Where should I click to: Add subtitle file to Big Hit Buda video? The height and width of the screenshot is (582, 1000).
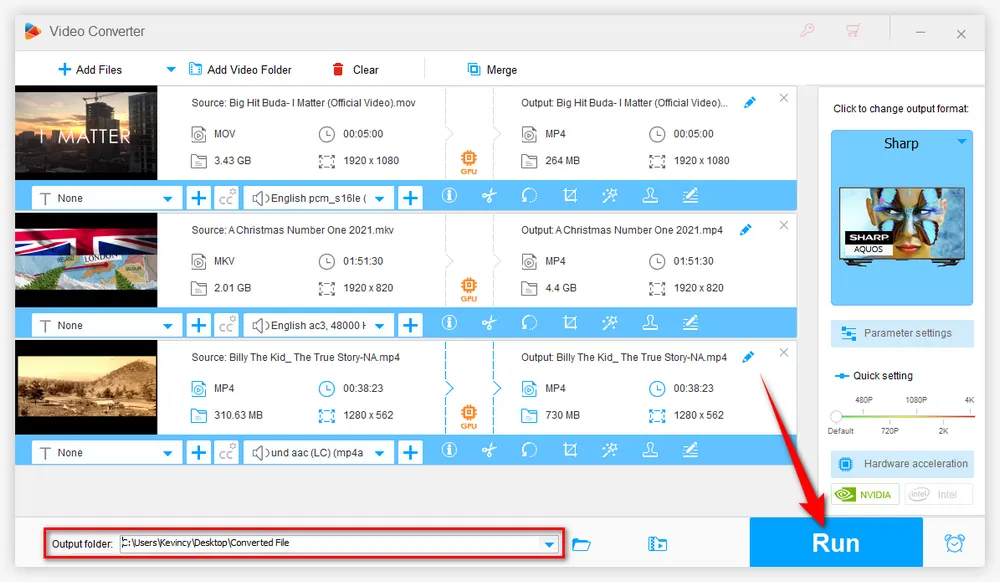pos(199,198)
